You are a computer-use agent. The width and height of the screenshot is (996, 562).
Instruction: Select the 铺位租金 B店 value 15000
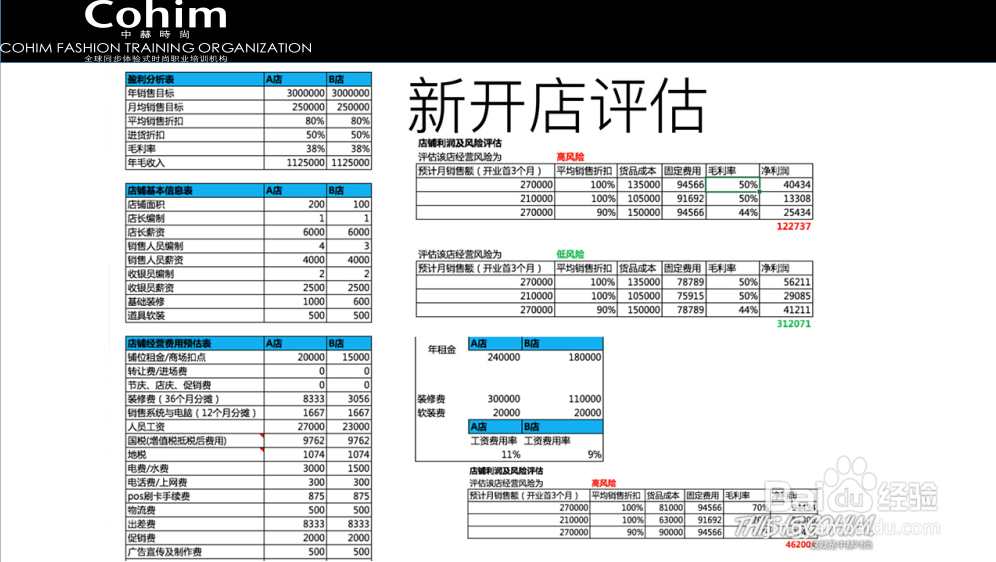point(356,358)
